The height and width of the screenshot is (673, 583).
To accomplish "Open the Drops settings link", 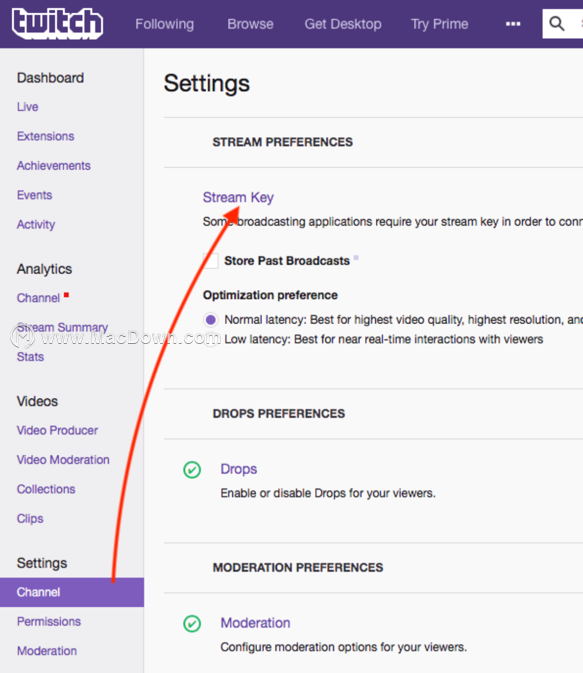I will [x=239, y=469].
